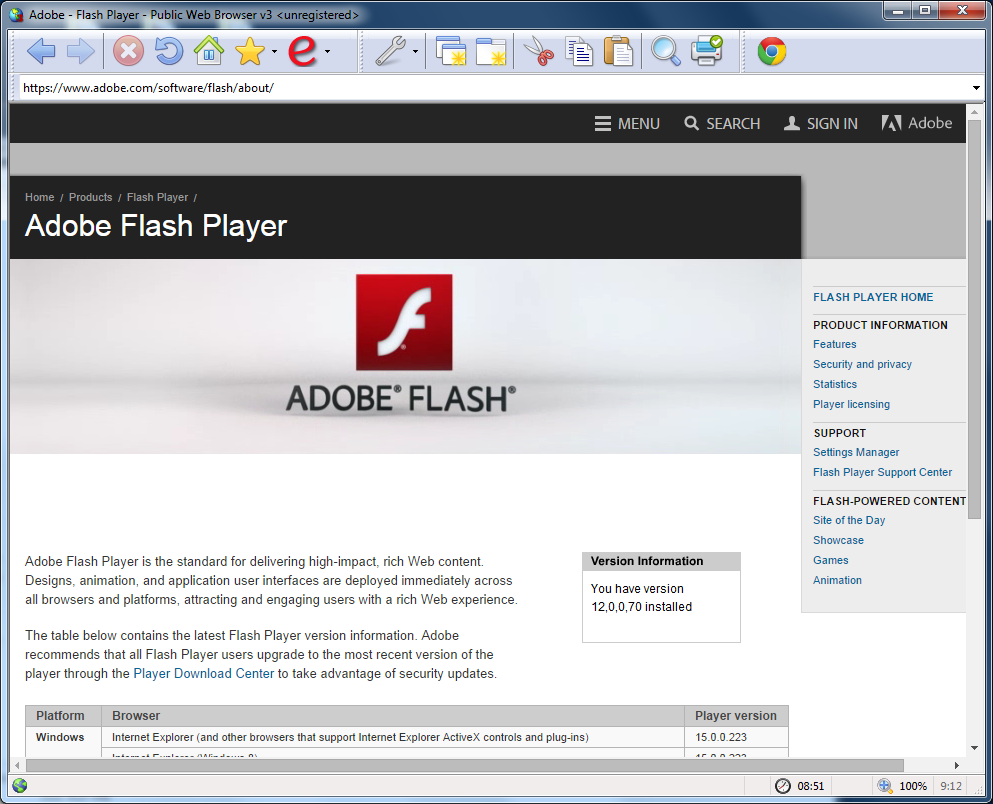
Task: Click the horizontal scrollbar left arrow
Action: [x=17, y=765]
